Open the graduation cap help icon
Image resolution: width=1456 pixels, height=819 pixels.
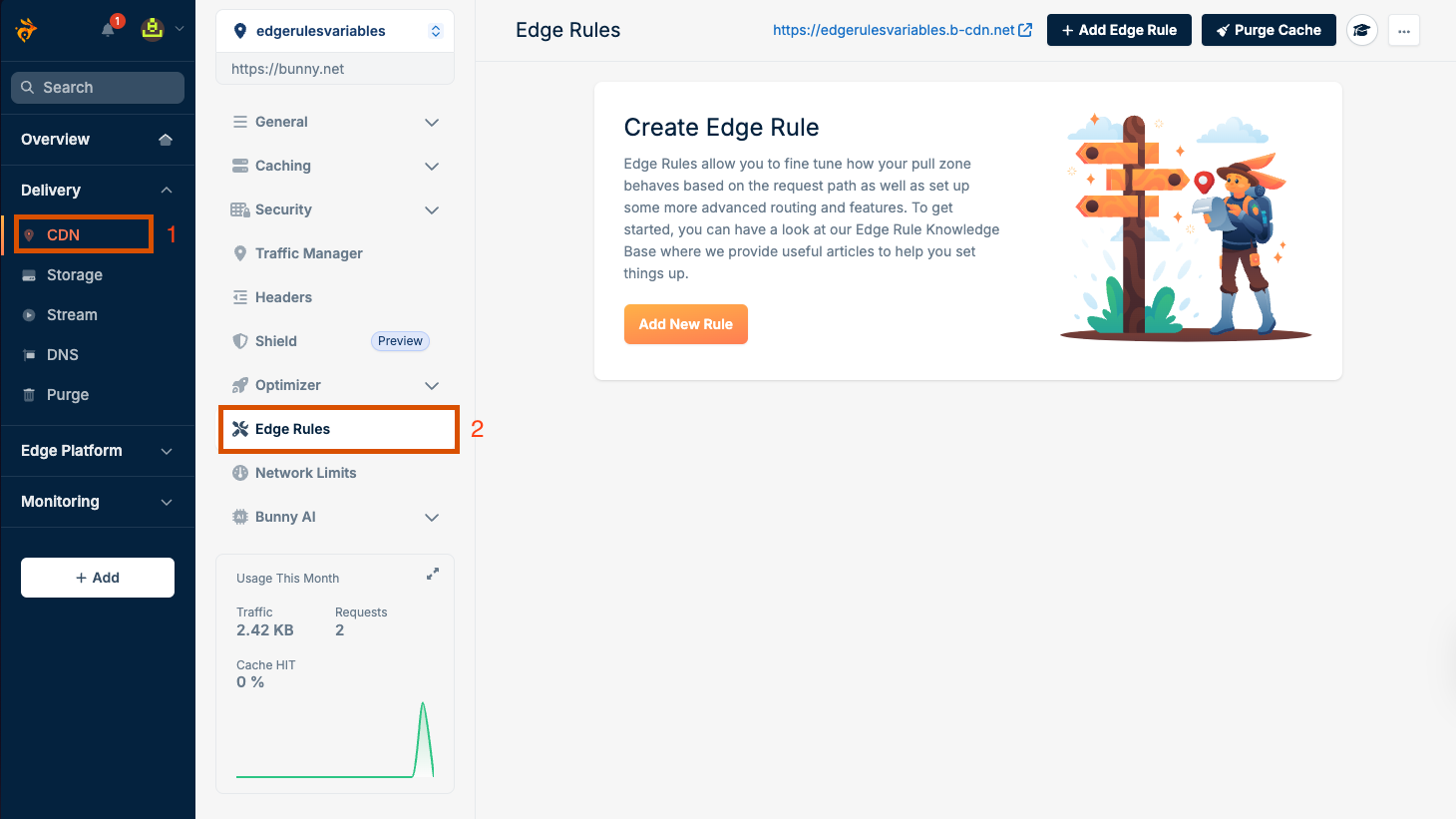(x=1361, y=30)
